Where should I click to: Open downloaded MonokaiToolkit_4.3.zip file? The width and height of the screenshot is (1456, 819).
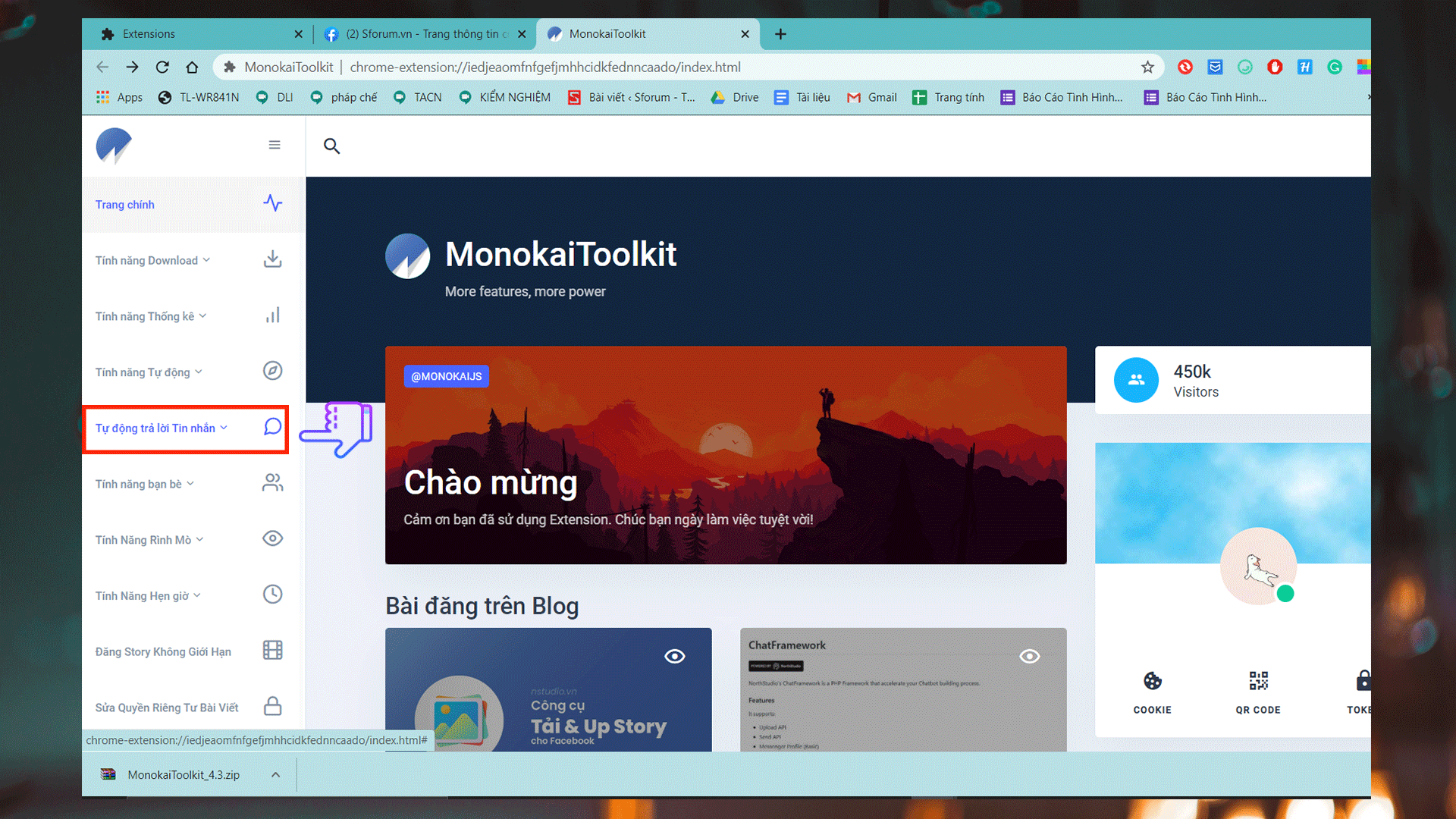(184, 775)
